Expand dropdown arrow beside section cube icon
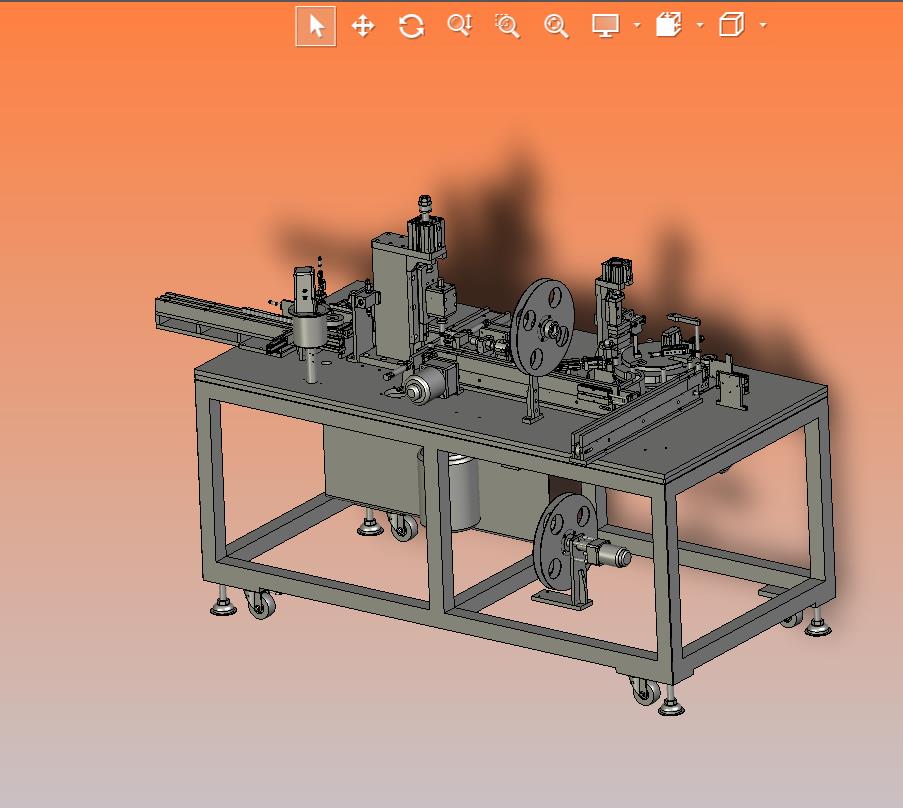 [x=700, y=25]
